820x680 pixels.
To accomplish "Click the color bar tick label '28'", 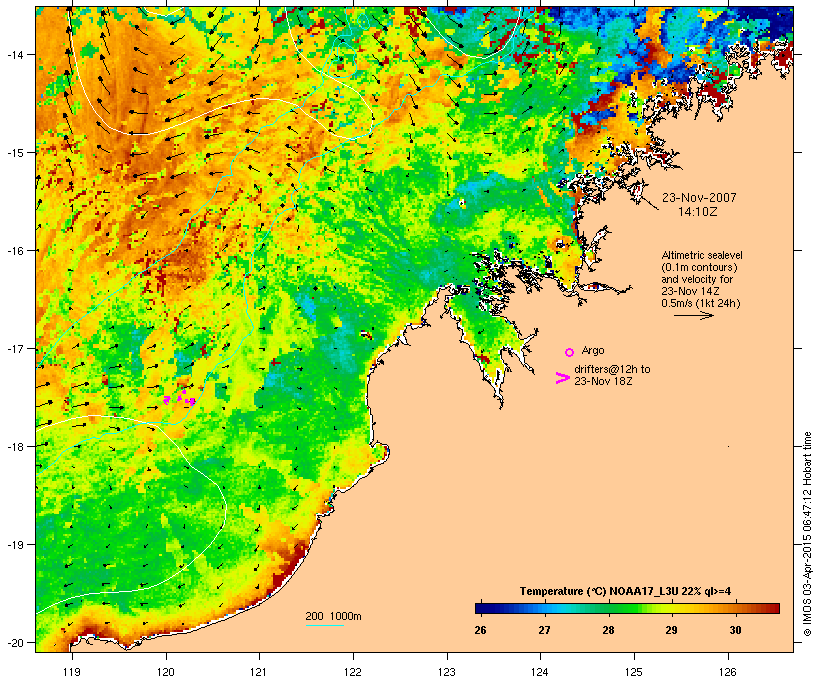I will 608,630.
